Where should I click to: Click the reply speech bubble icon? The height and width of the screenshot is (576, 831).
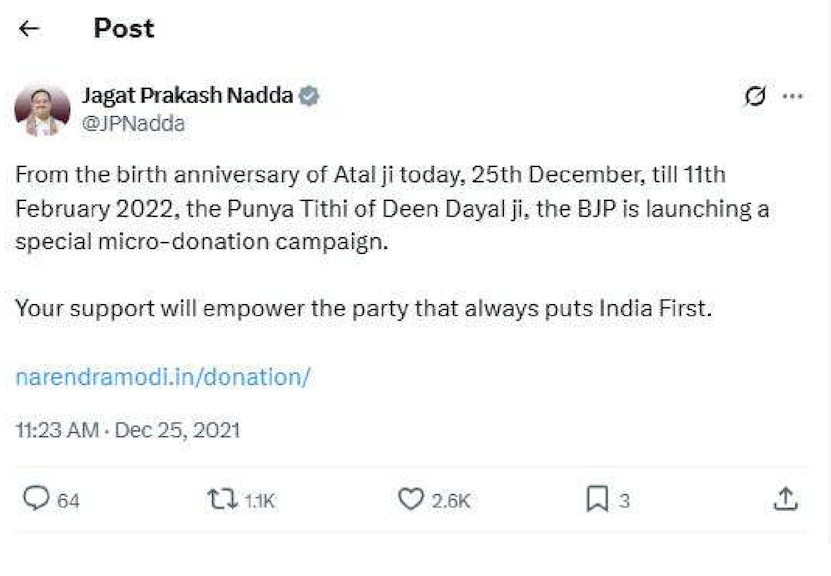point(36,499)
